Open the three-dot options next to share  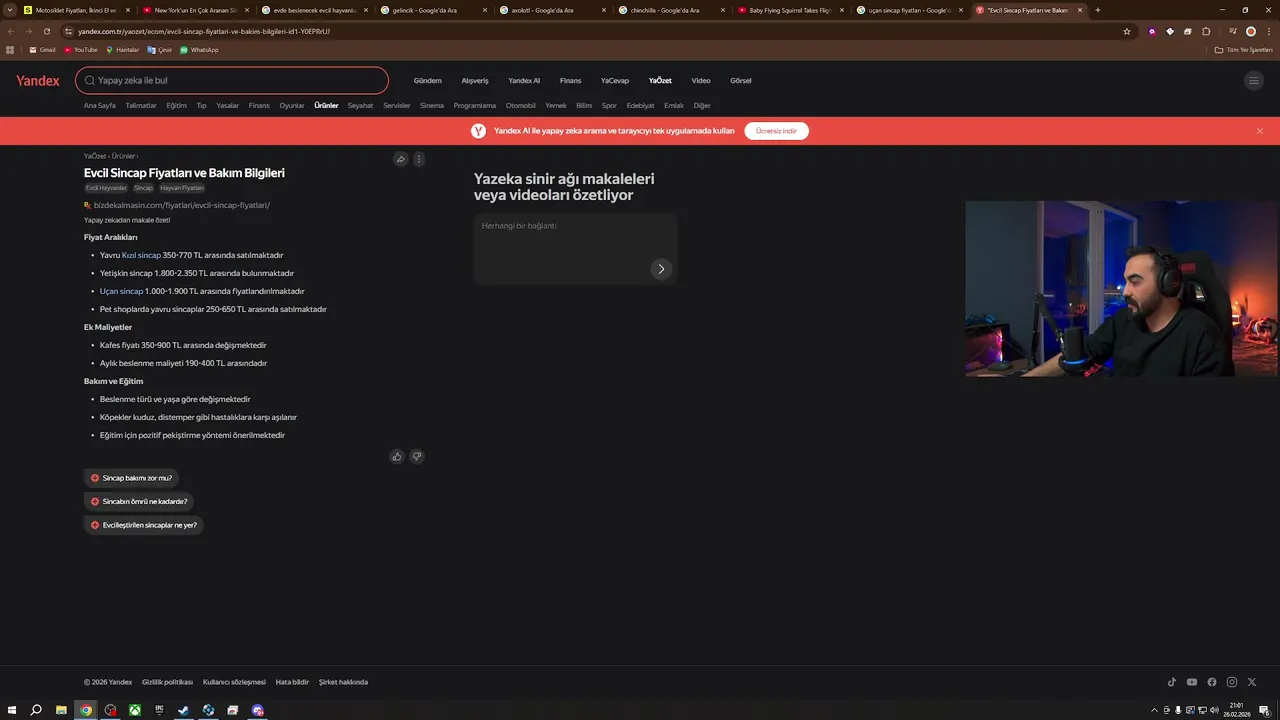point(419,159)
